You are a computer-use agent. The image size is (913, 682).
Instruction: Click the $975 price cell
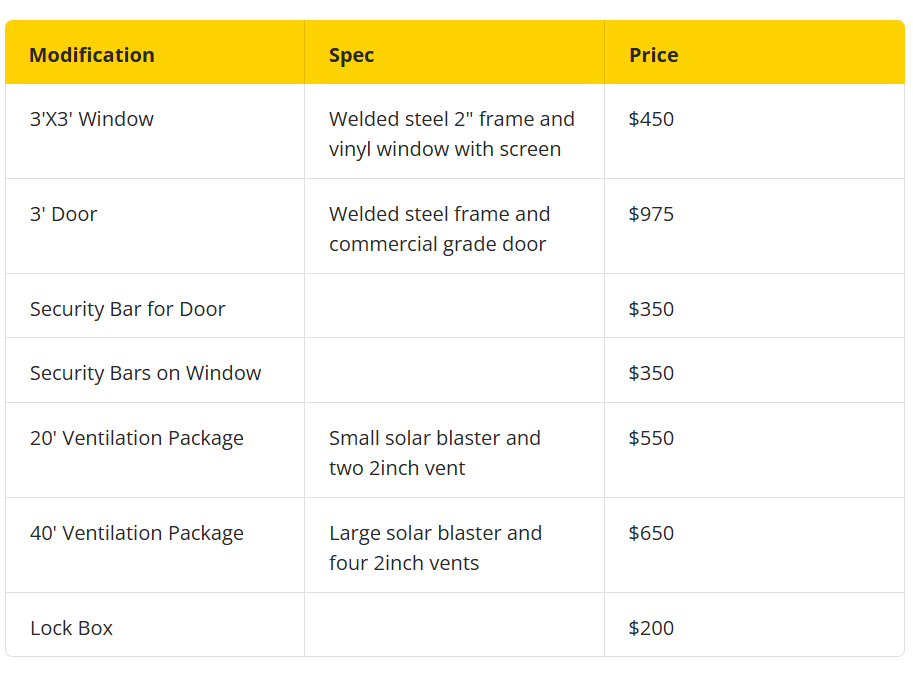(651, 214)
